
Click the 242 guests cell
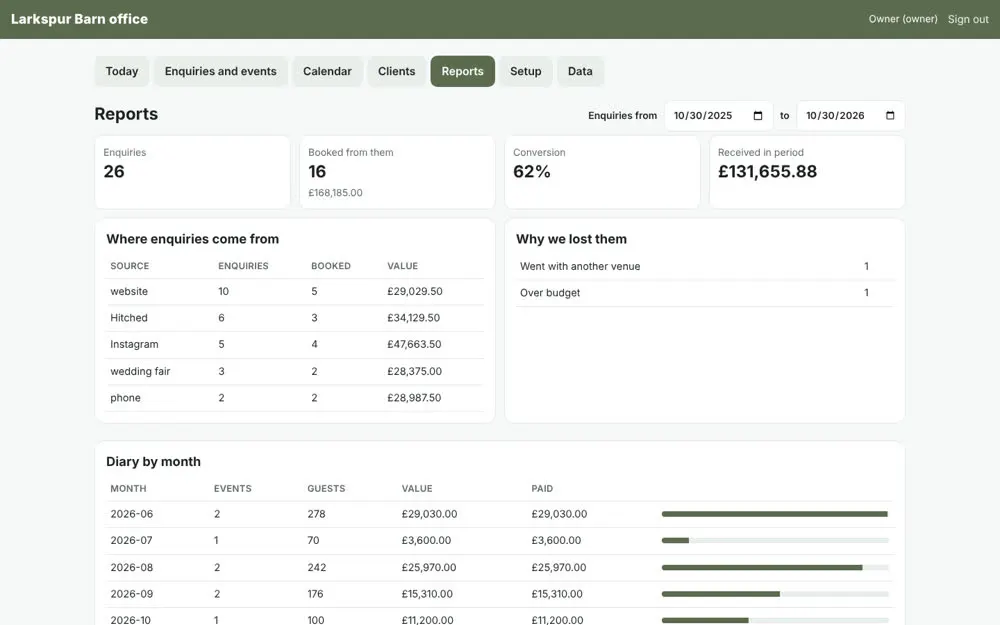point(316,567)
